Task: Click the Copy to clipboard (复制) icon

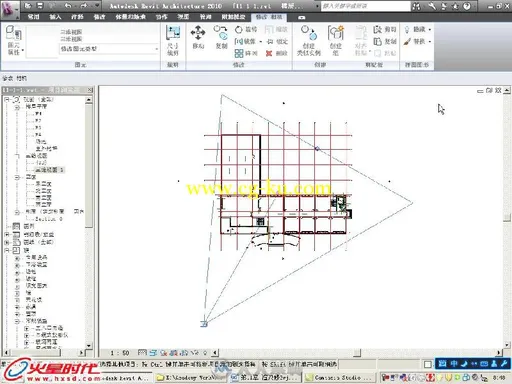Action: [x=377, y=41]
